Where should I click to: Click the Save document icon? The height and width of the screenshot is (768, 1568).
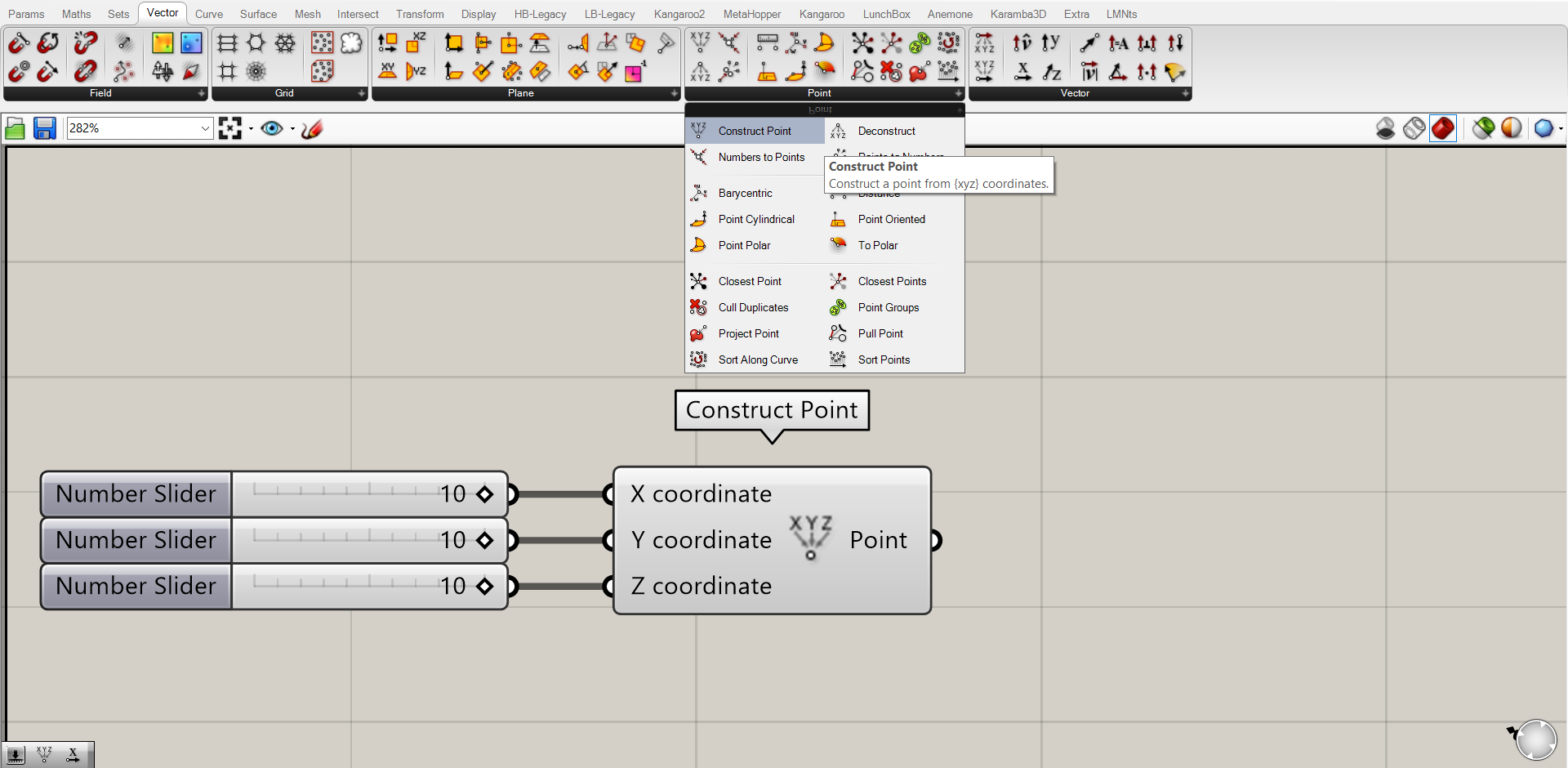click(44, 128)
